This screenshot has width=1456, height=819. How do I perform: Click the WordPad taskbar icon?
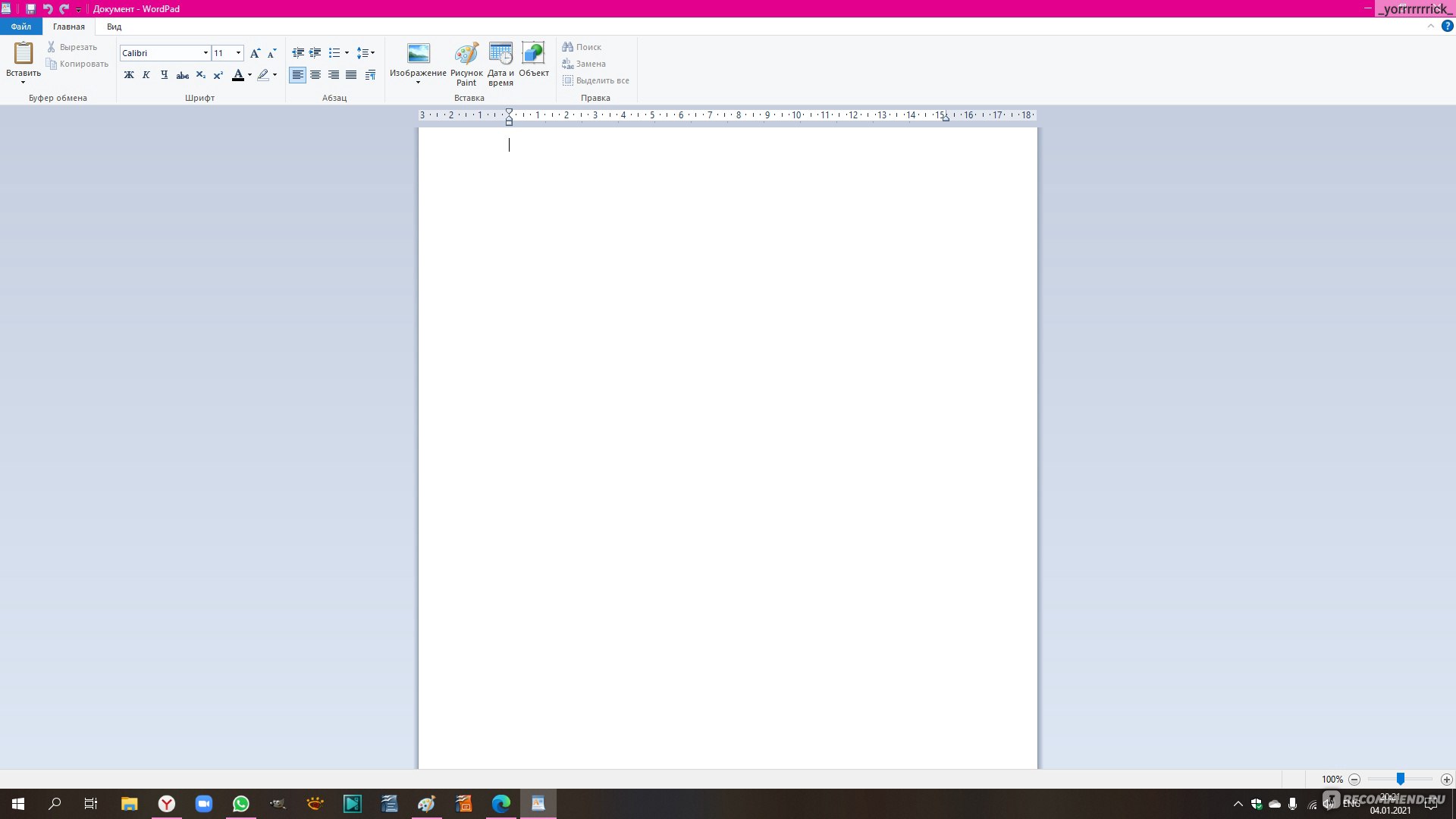click(538, 803)
